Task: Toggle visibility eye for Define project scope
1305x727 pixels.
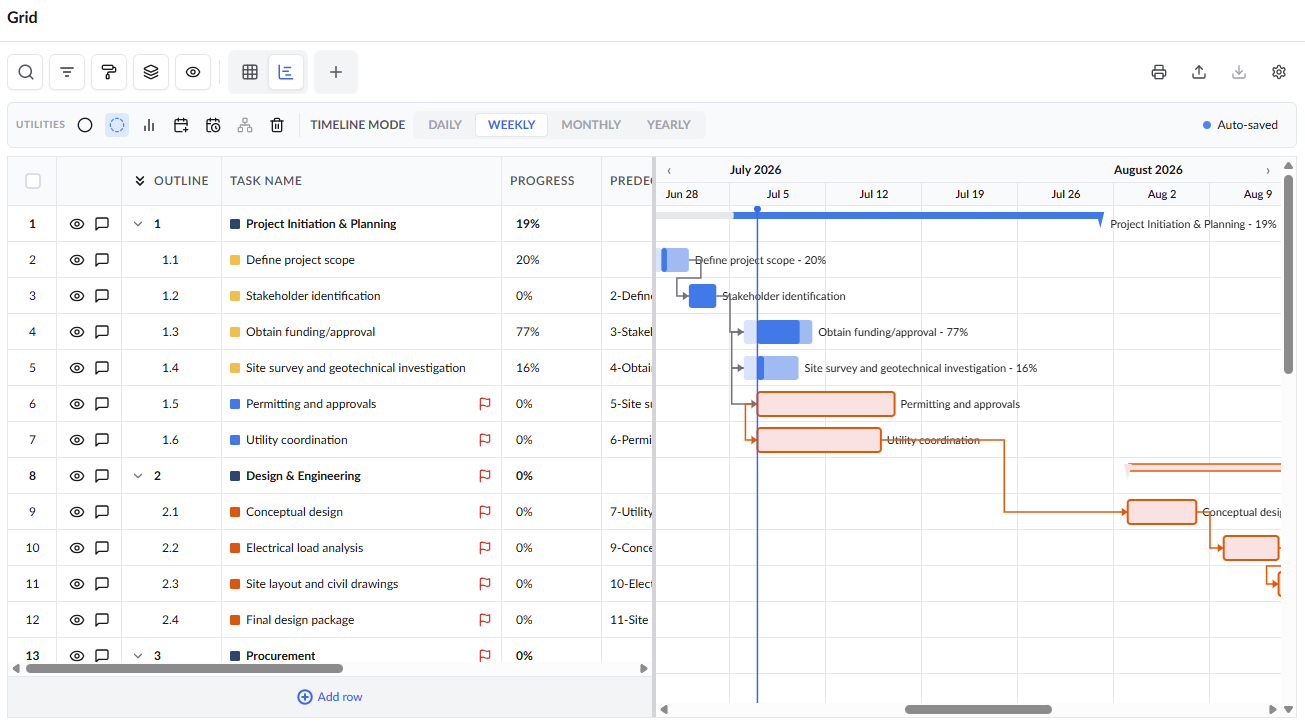Action: (x=77, y=260)
